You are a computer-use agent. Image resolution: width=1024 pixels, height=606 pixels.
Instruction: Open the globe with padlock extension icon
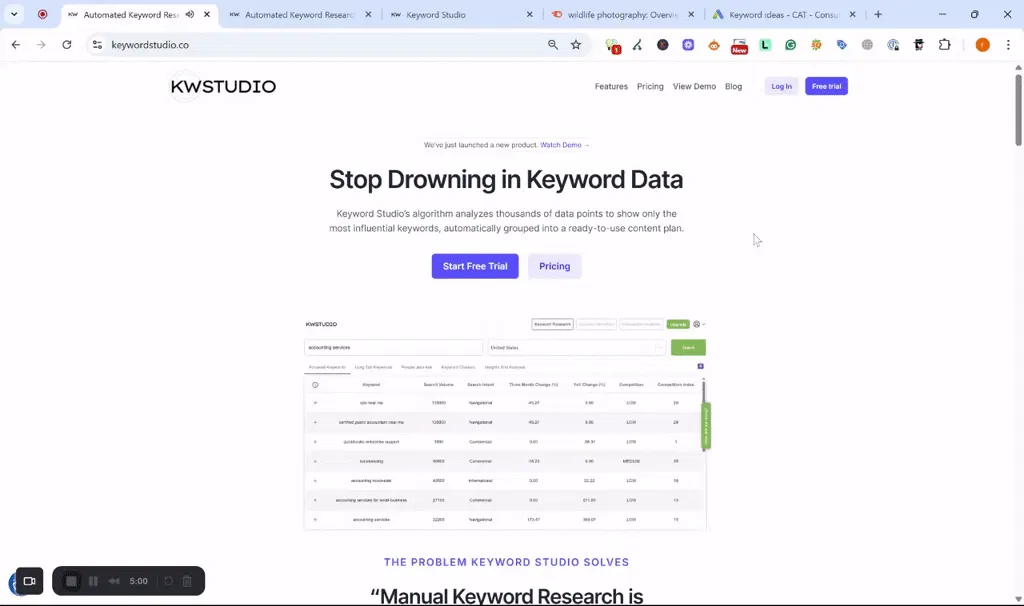(x=893, y=45)
